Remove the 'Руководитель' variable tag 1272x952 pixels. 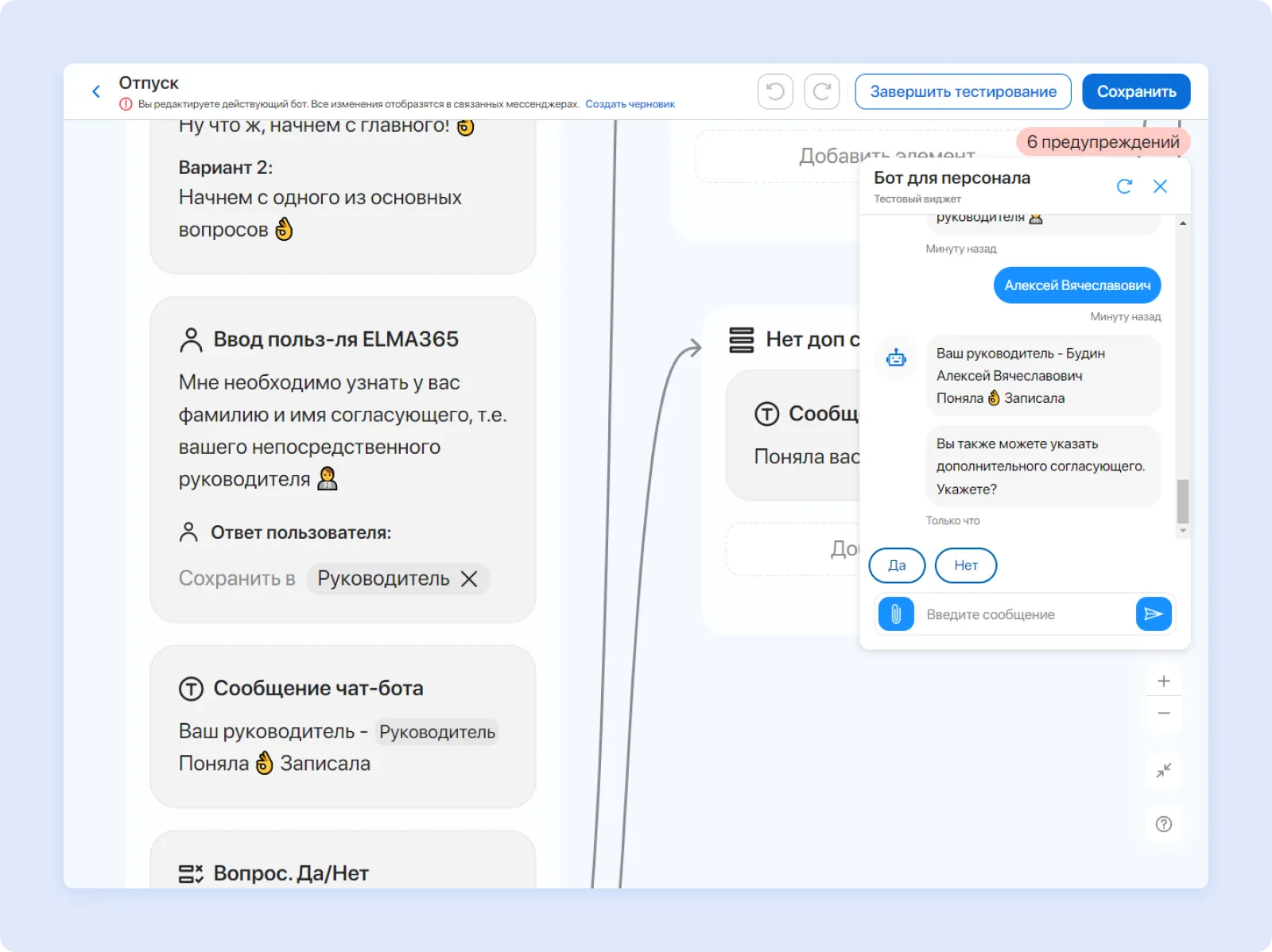coord(468,579)
